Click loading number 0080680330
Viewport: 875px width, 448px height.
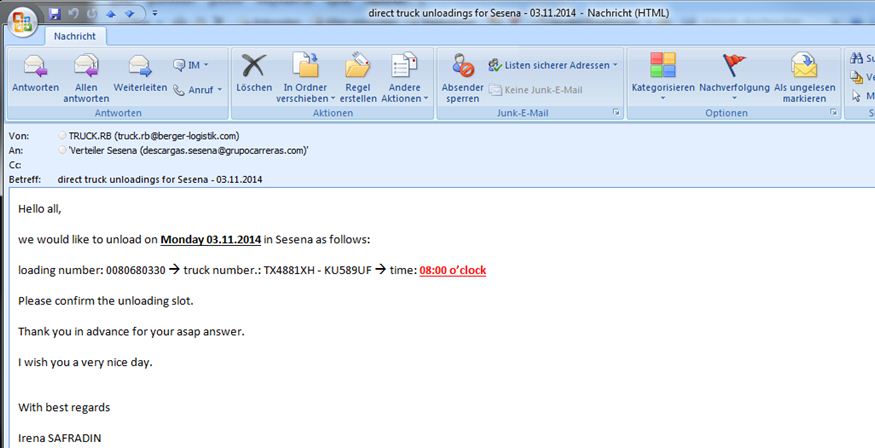(x=136, y=271)
